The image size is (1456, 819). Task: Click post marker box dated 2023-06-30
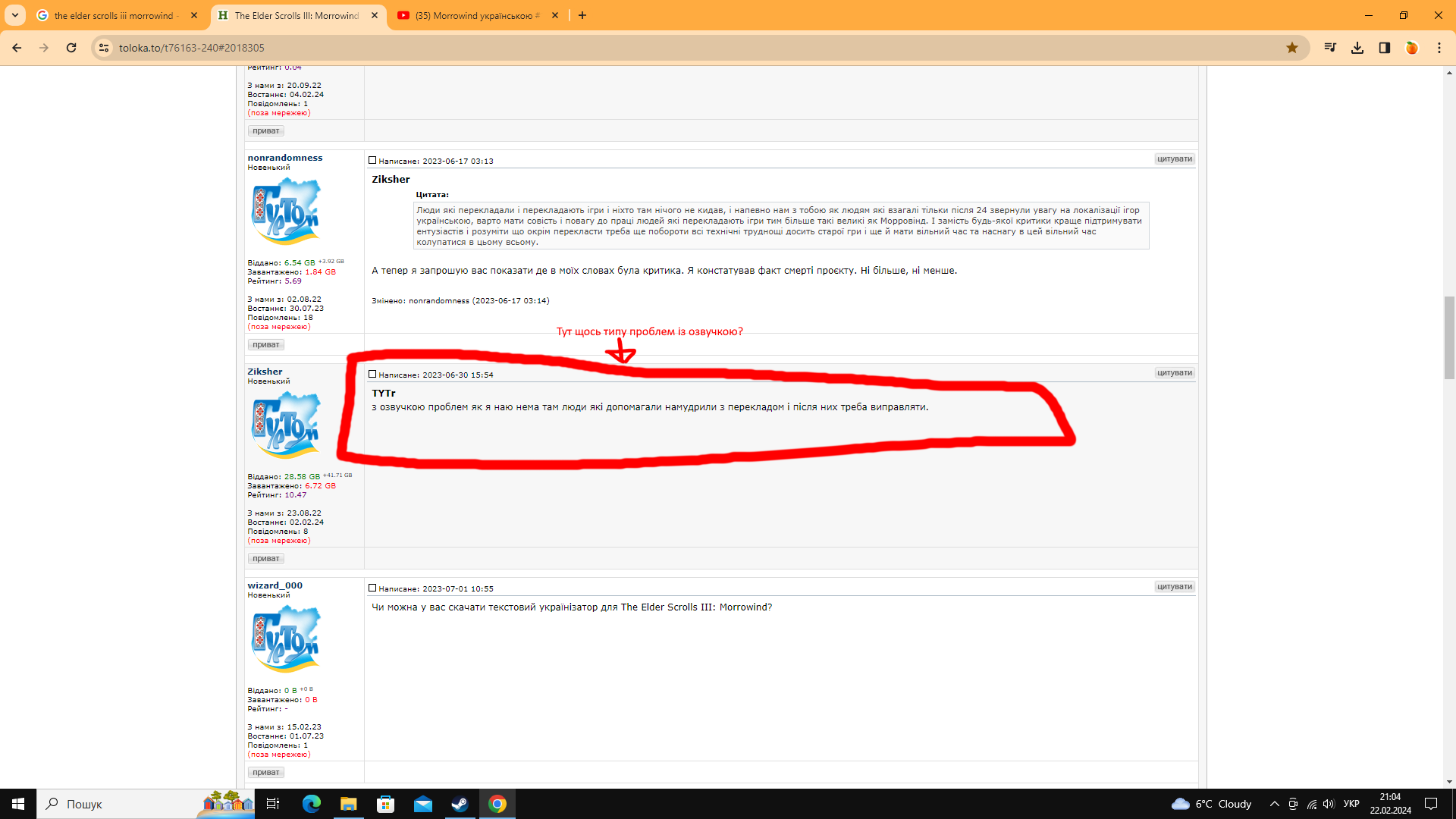[372, 374]
